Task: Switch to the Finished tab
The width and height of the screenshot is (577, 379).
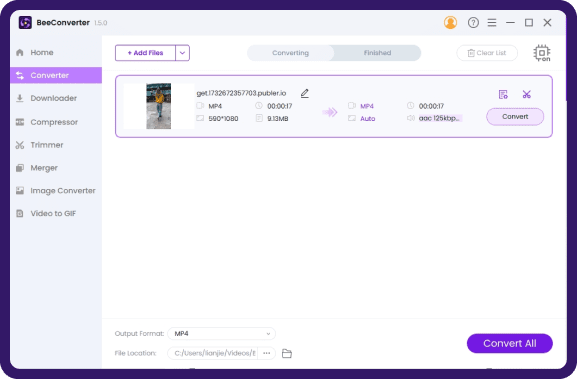Action: pyautogui.click(x=378, y=53)
